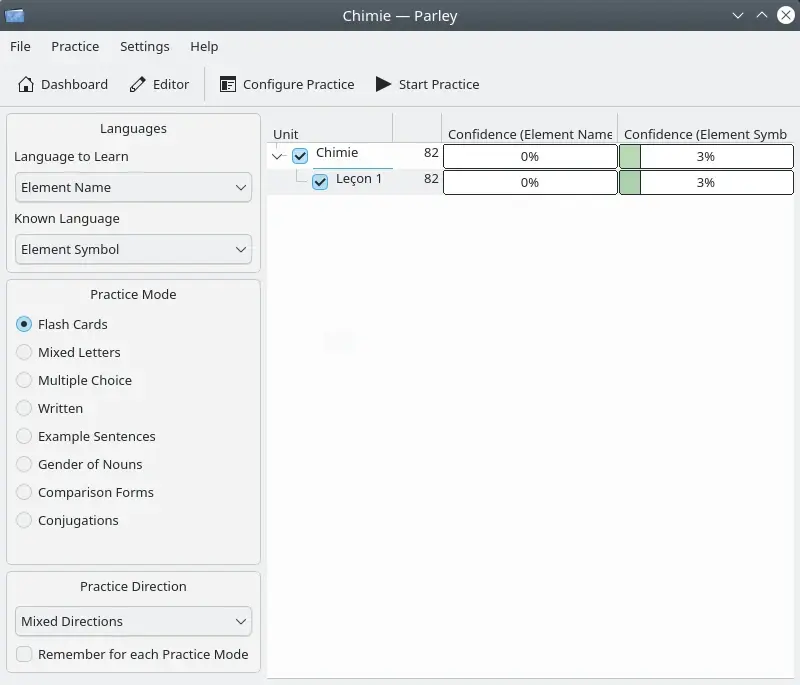Open Language to Learn dropdown
800x685 pixels.
133,188
